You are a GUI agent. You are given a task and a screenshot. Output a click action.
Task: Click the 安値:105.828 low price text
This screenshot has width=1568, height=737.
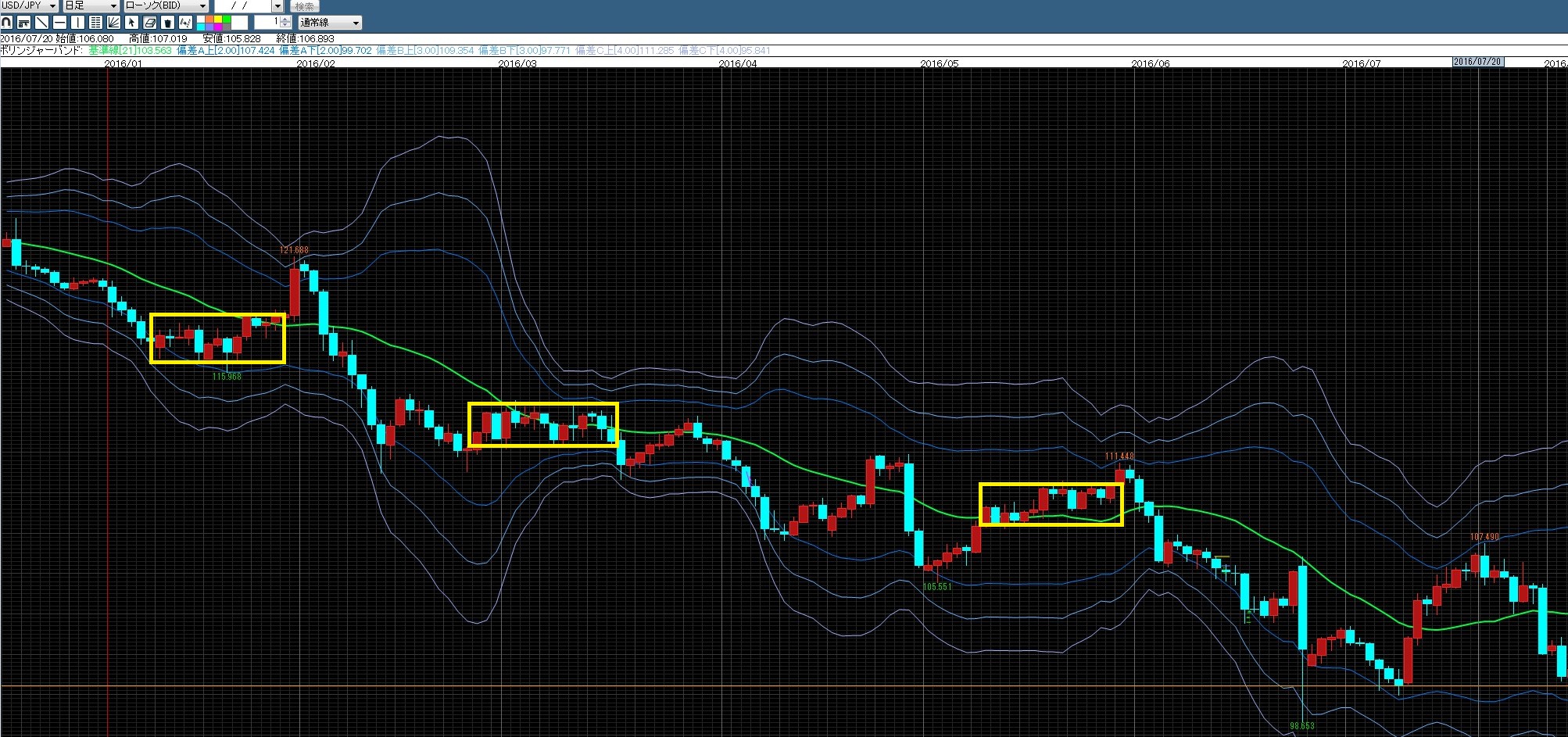click(x=231, y=38)
